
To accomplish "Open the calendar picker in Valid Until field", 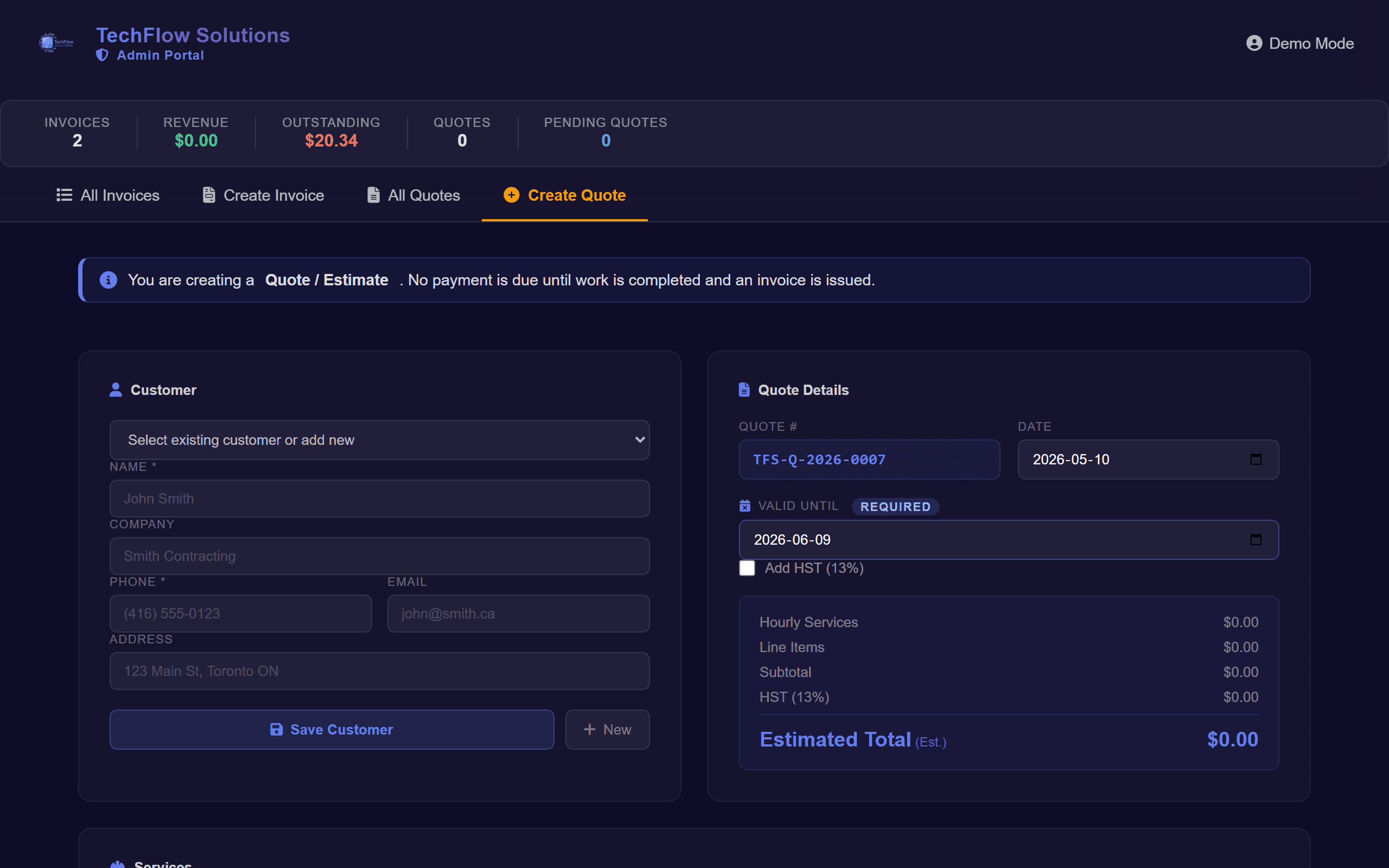I will 1256,540.
